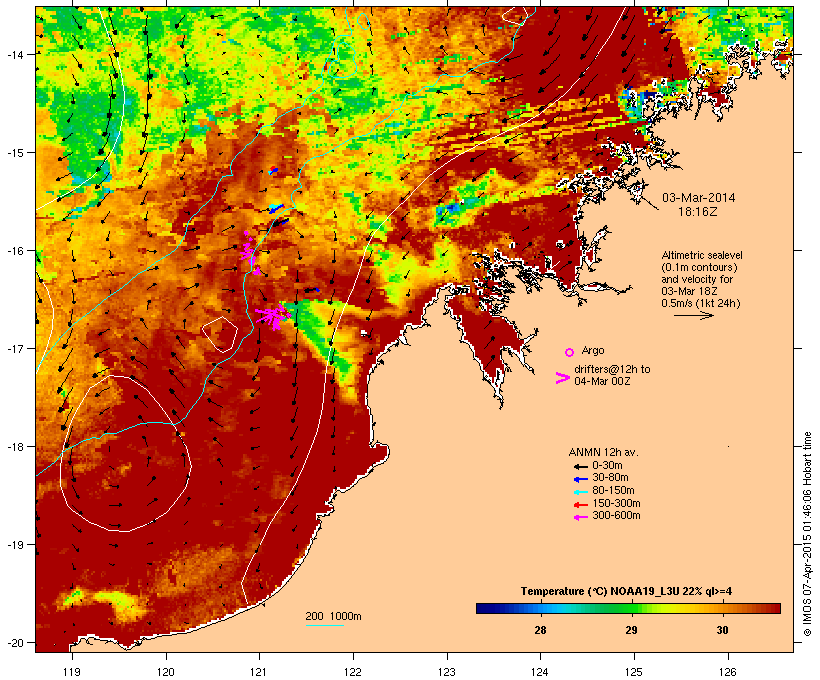Screen dimensions: 820x680
Task: Click the latitude label -17
Action: point(14,348)
